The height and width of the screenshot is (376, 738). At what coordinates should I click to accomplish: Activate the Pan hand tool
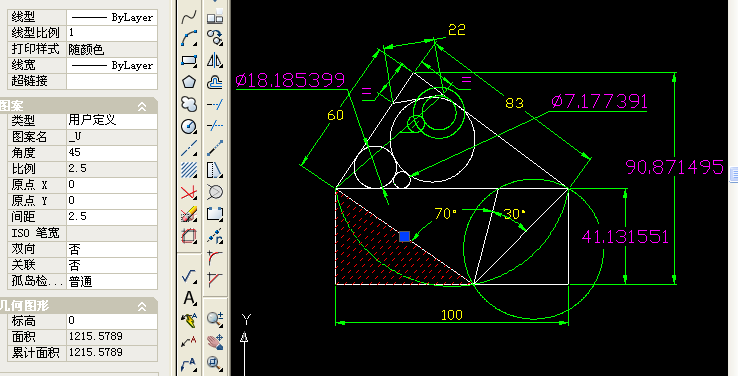pyautogui.click(x=215, y=341)
